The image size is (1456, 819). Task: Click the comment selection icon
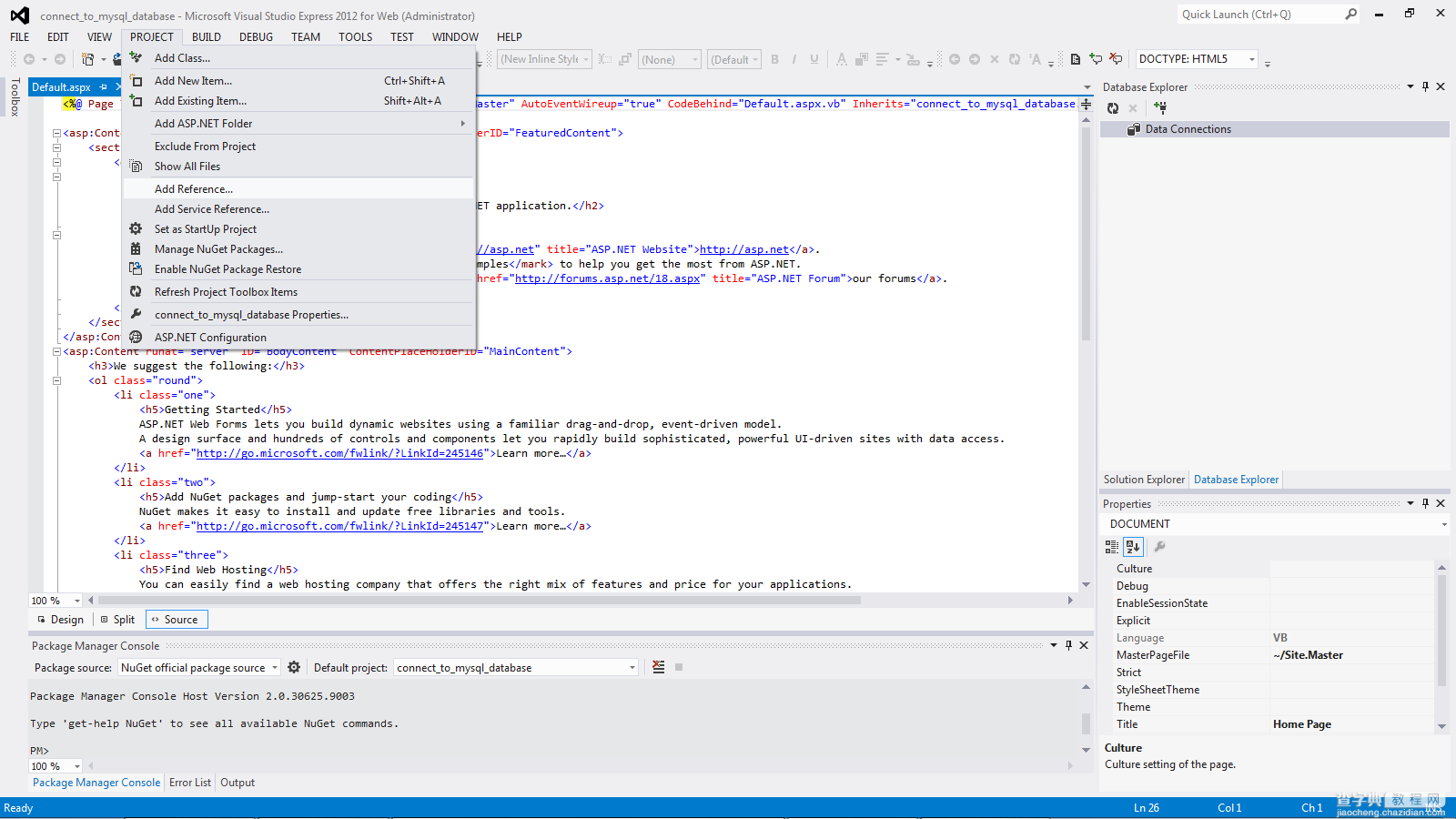click(x=1096, y=59)
